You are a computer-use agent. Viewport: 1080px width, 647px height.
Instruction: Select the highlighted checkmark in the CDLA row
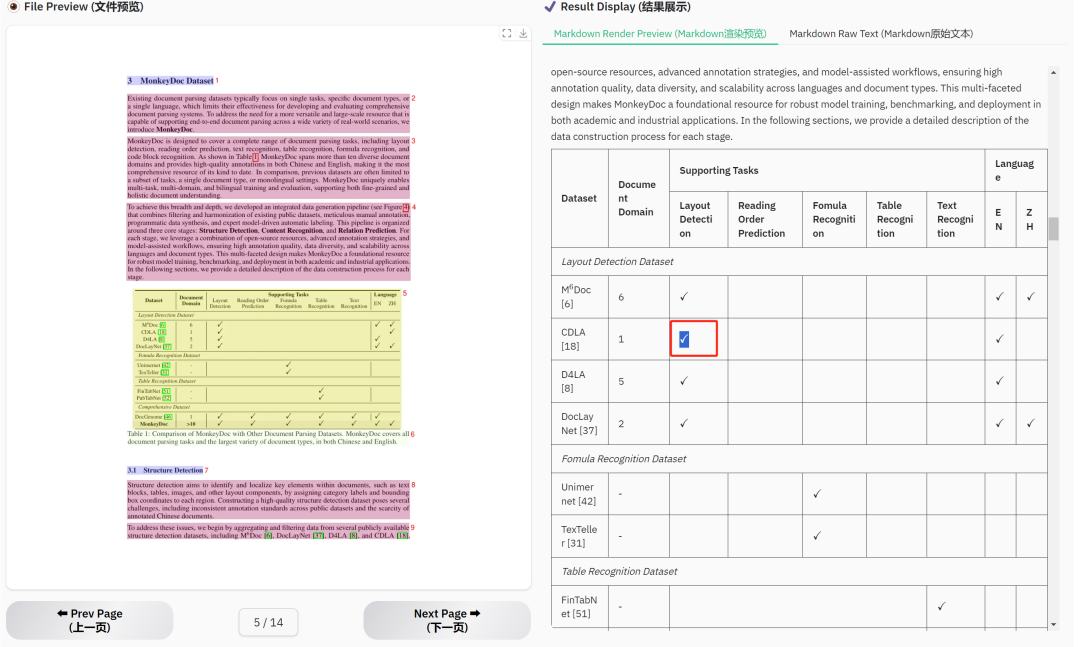684,339
